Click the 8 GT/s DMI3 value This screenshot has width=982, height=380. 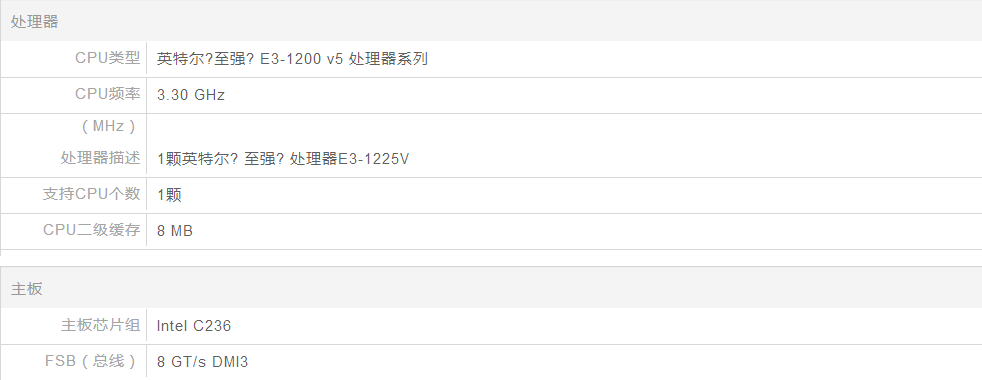(202, 362)
